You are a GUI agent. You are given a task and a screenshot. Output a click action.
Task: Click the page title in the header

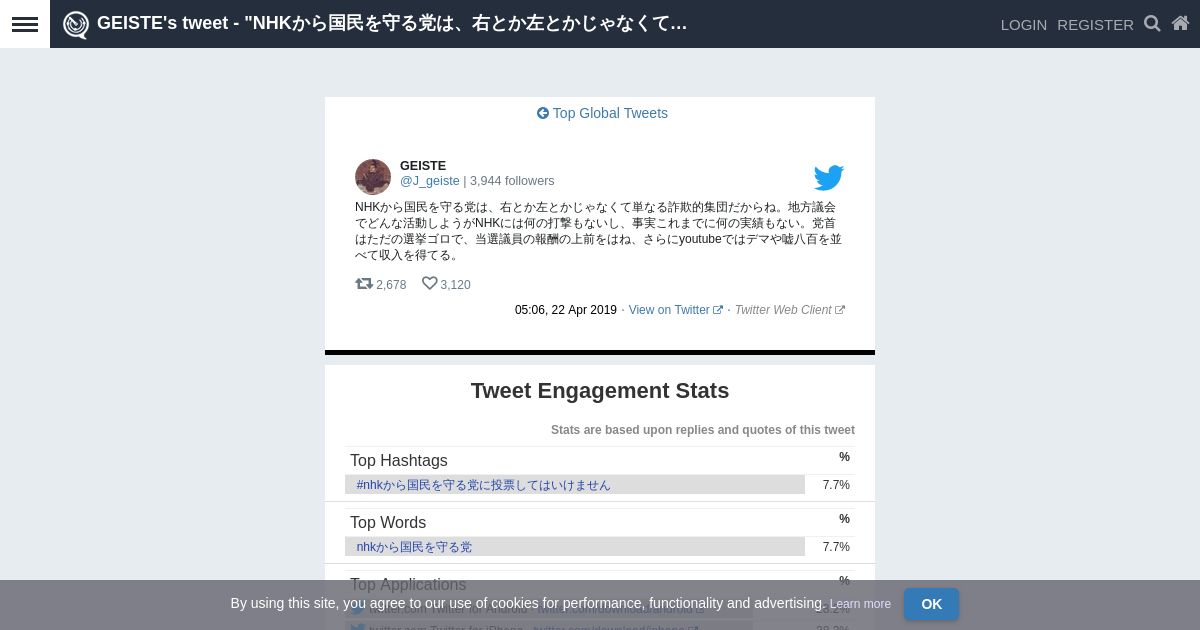point(392,23)
